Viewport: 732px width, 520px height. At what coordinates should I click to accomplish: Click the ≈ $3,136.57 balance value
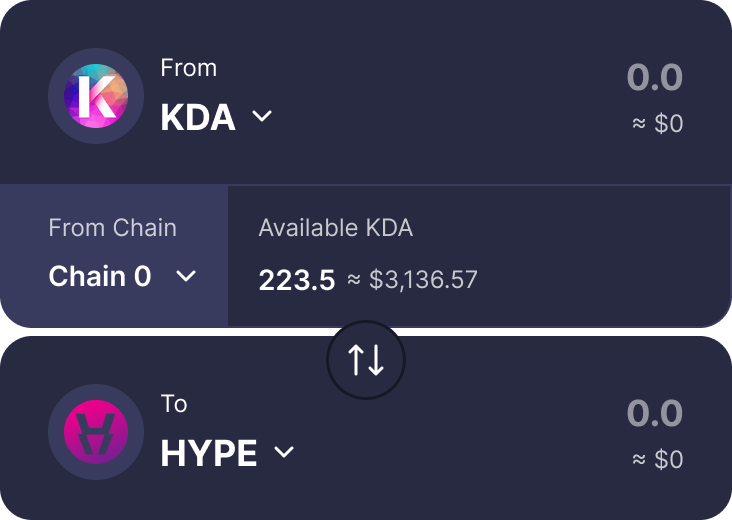[x=412, y=280]
